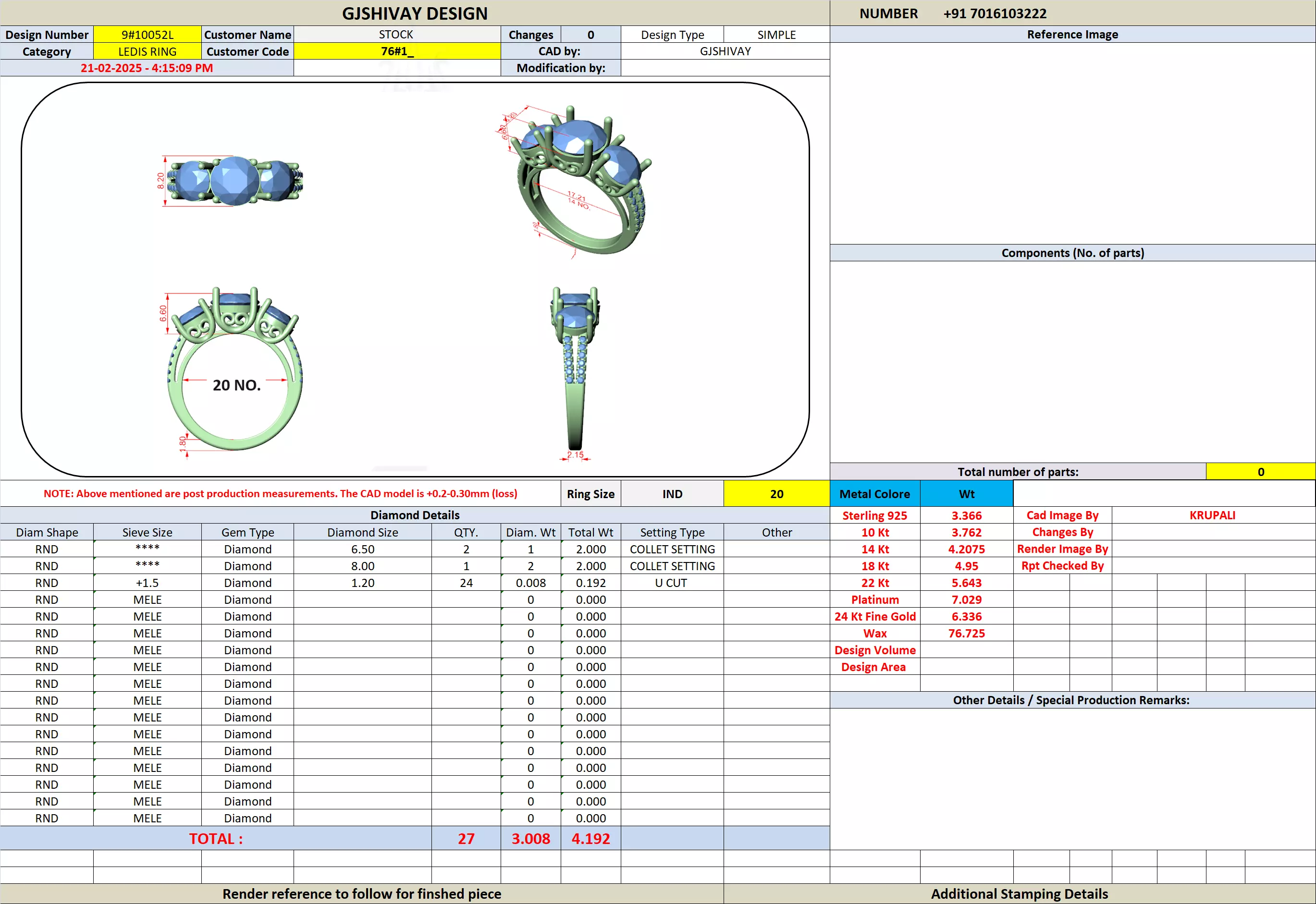
Task: Click the Diamond Details section header
Action: [x=415, y=515]
